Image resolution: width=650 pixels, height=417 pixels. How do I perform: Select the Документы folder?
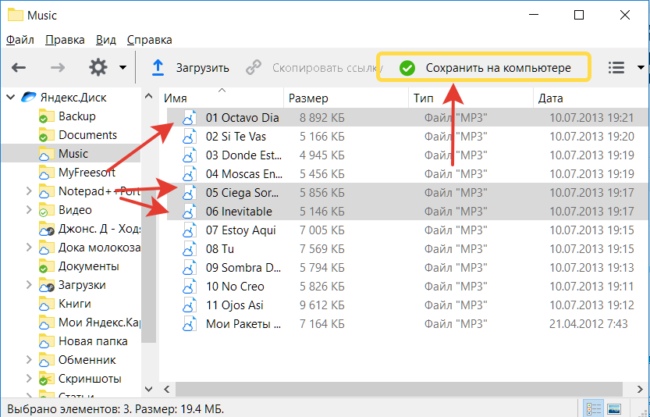[x=89, y=266]
